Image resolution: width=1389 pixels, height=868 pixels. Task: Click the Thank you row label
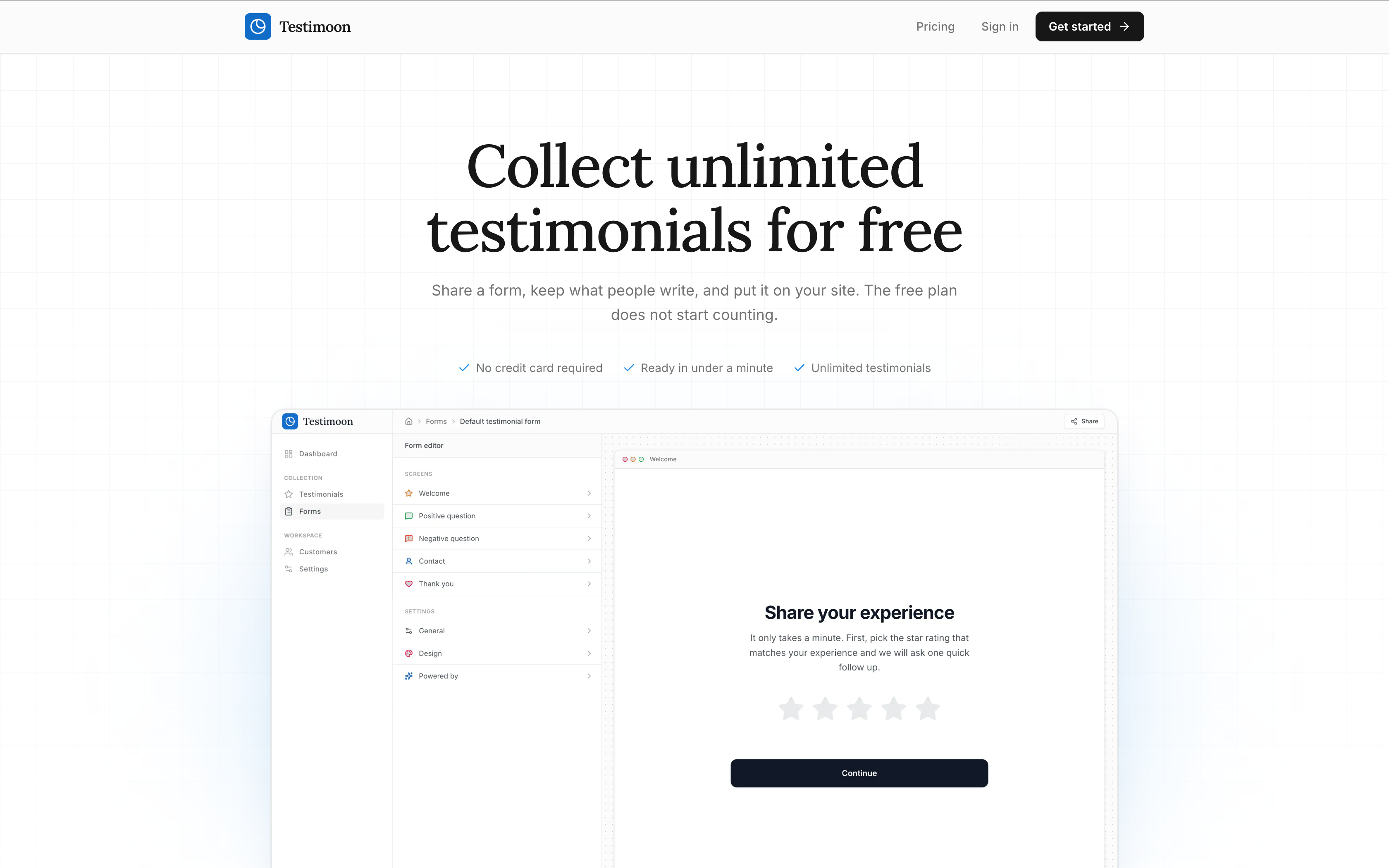tap(436, 584)
